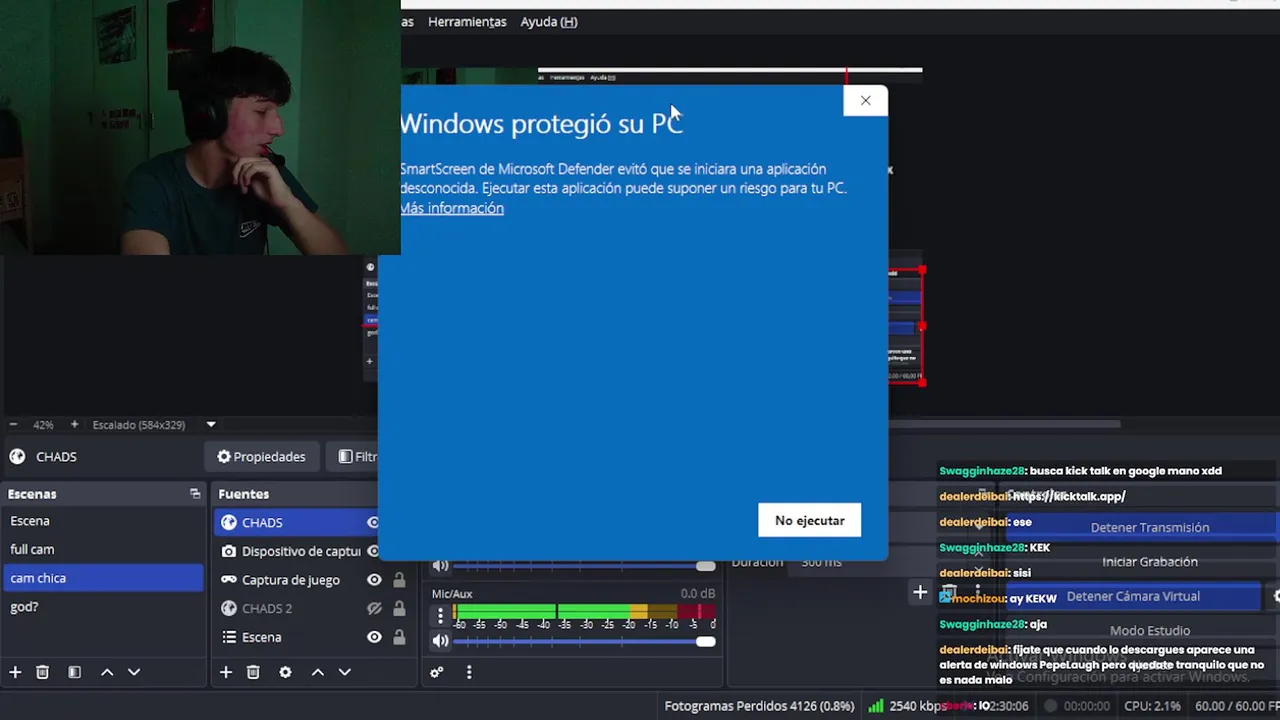Pop out the Escenas dock panel

(195, 494)
